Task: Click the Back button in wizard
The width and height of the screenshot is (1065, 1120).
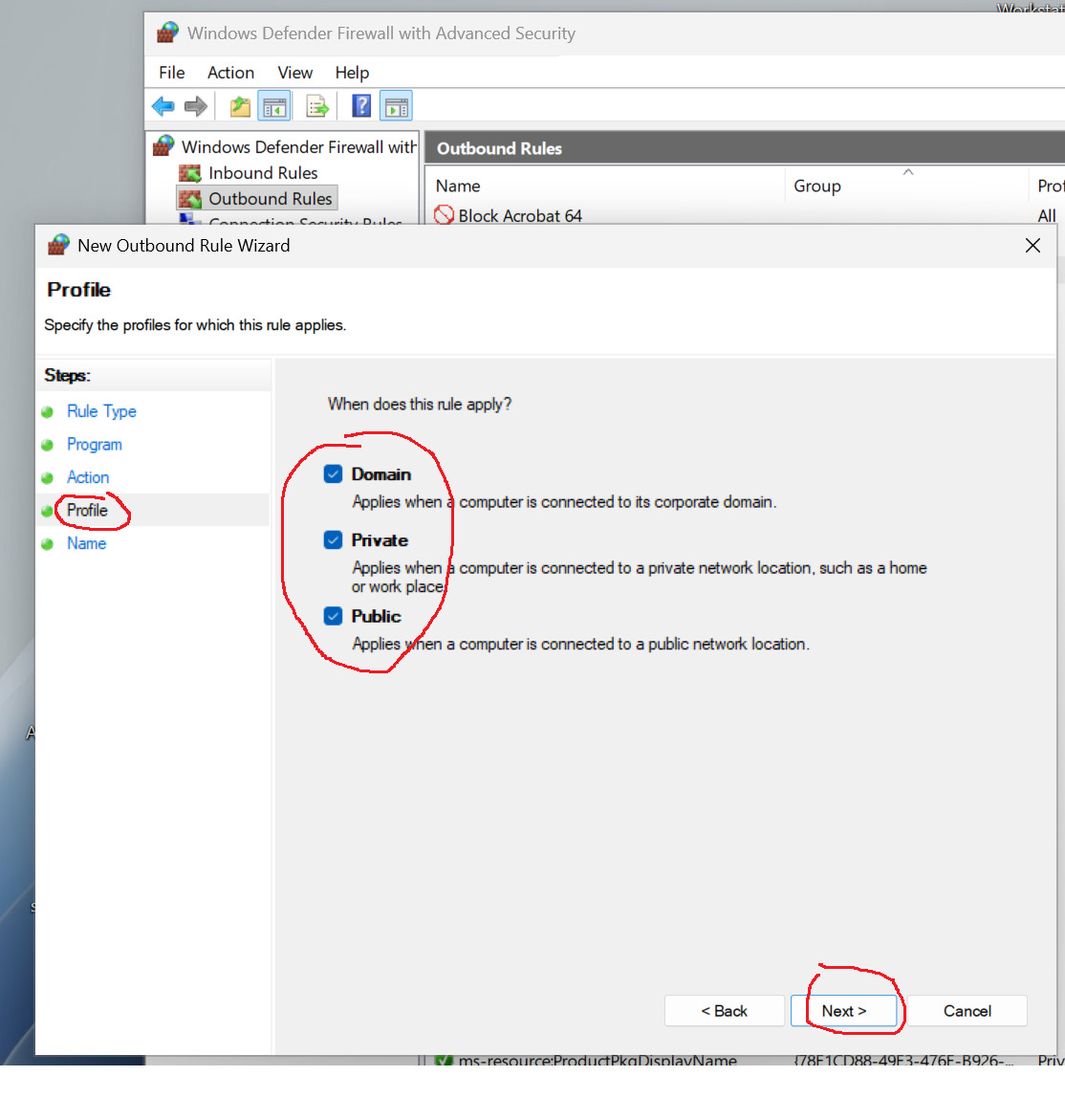Action: tap(724, 1011)
